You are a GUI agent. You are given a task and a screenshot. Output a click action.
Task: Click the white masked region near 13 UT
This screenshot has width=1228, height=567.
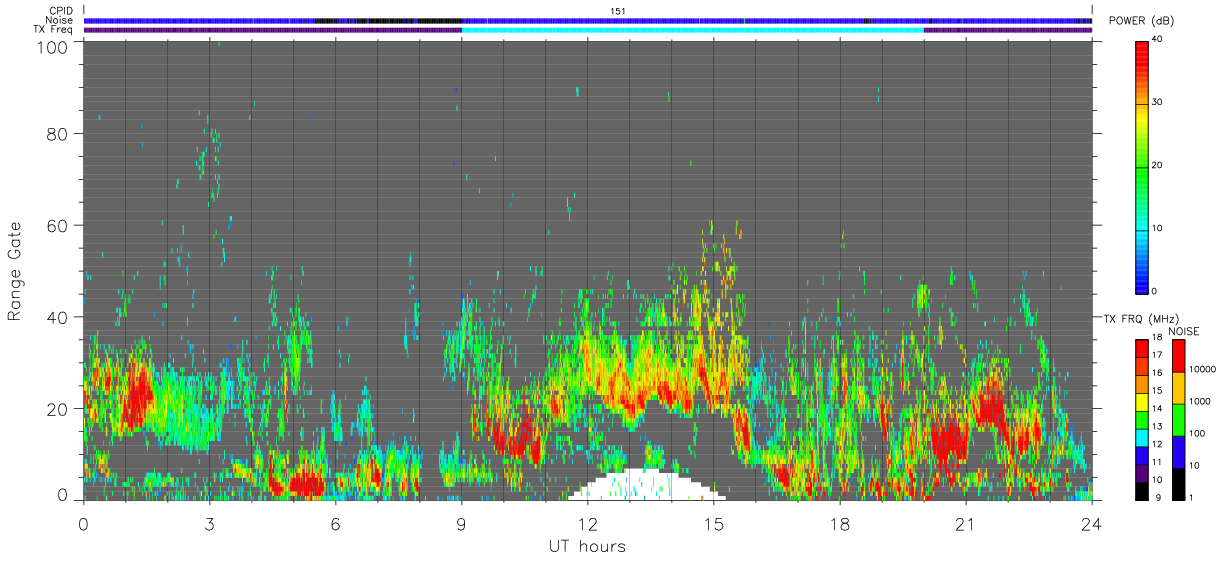click(x=647, y=486)
